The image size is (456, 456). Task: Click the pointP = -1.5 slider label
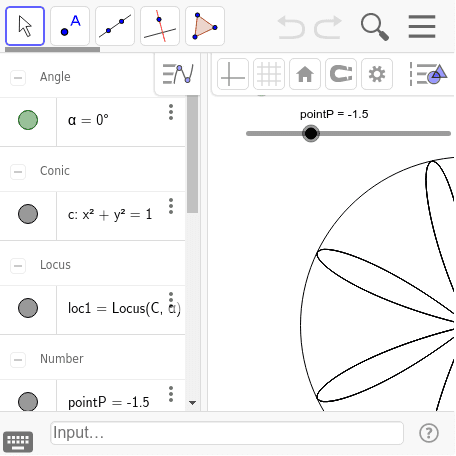tap(334, 114)
